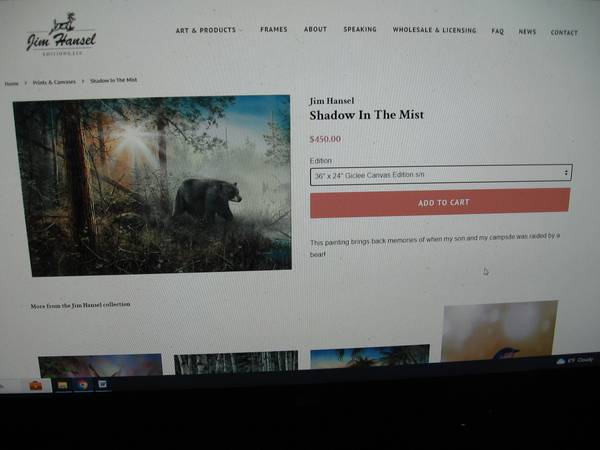This screenshot has width=600, height=450.
Task: Open the blue bird painting thumbnail
Action: tap(499, 330)
